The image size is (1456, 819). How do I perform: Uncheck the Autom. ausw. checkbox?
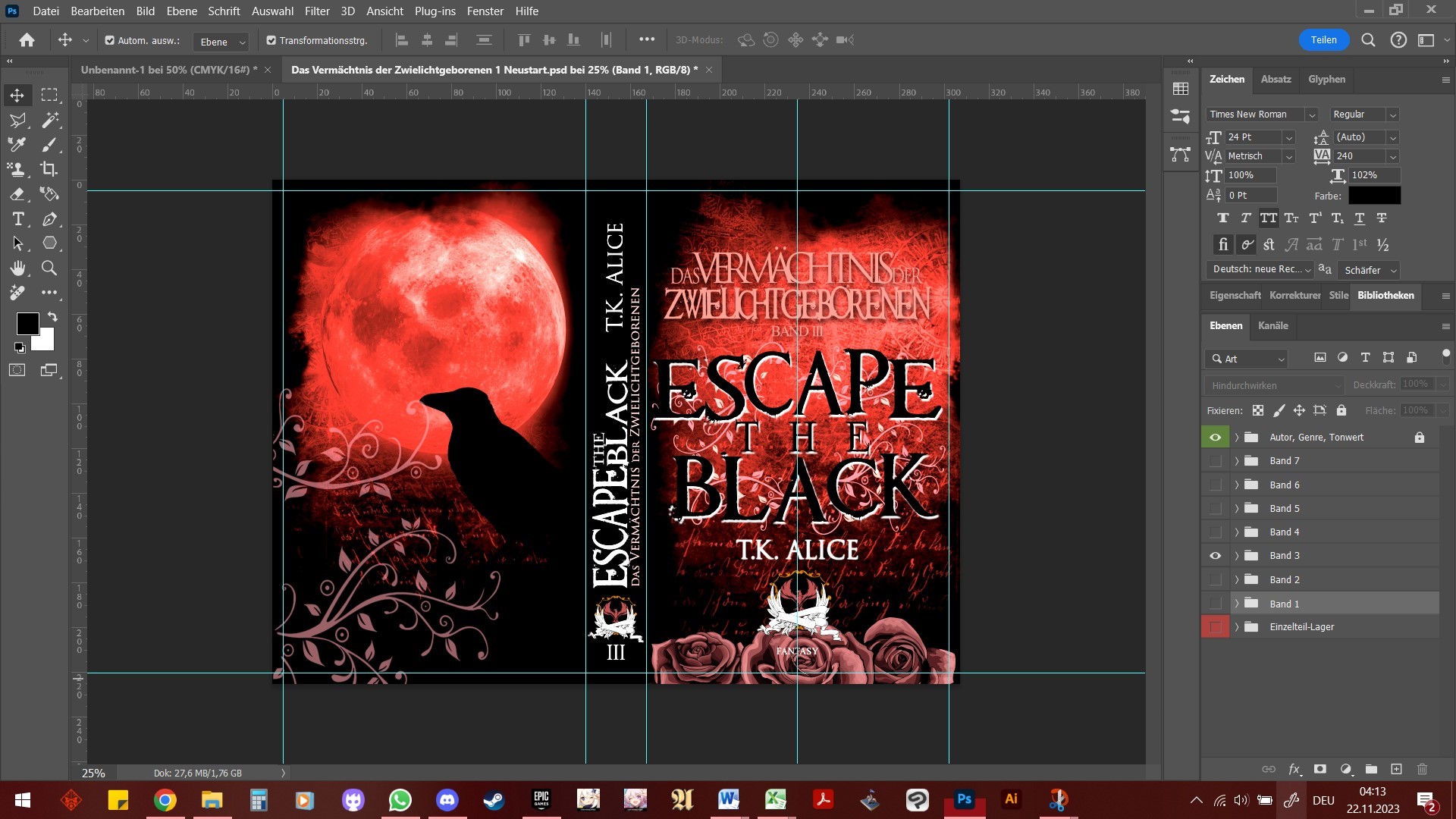pos(110,40)
